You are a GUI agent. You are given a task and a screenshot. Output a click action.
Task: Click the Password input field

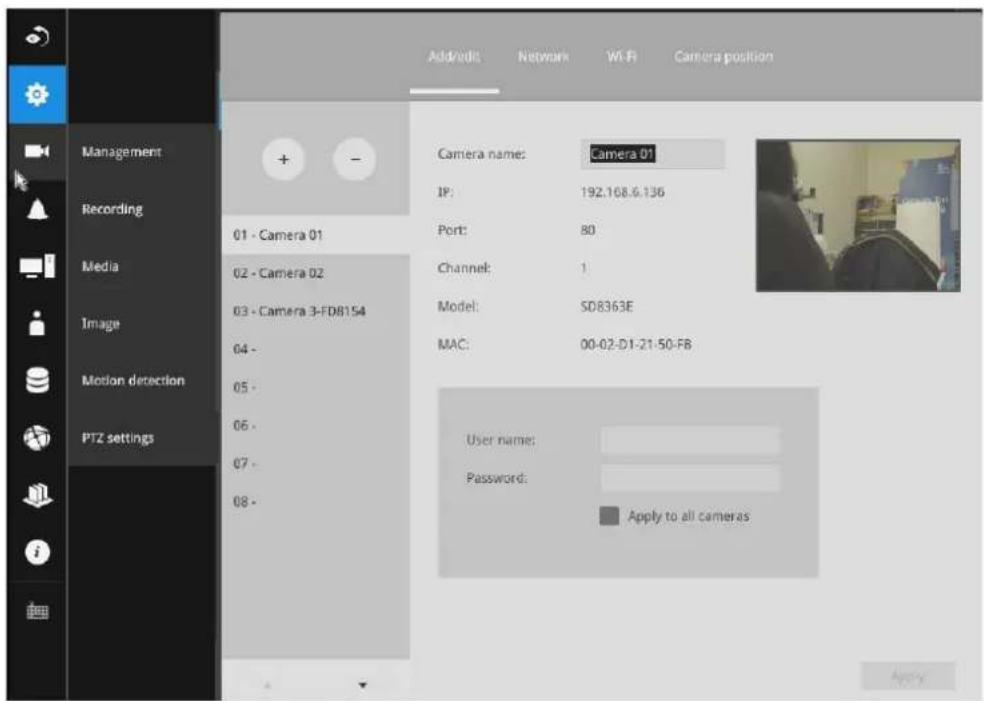(690, 478)
